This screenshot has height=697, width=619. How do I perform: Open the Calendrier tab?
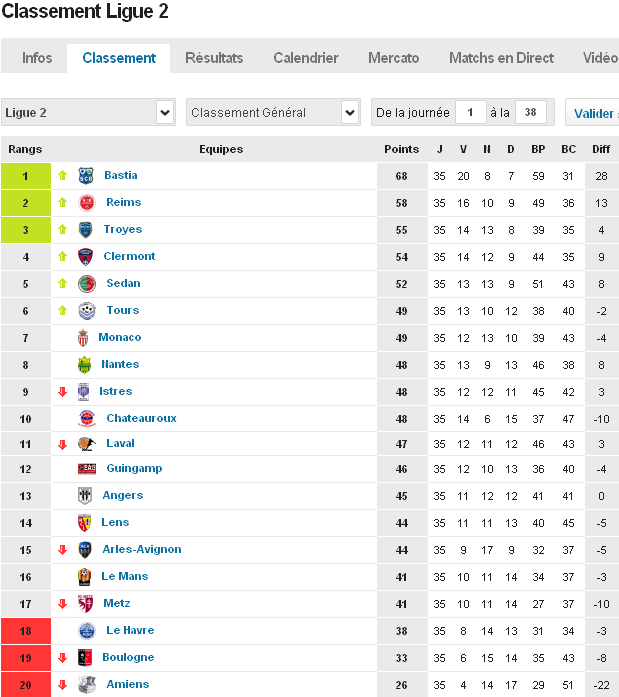coord(306,58)
